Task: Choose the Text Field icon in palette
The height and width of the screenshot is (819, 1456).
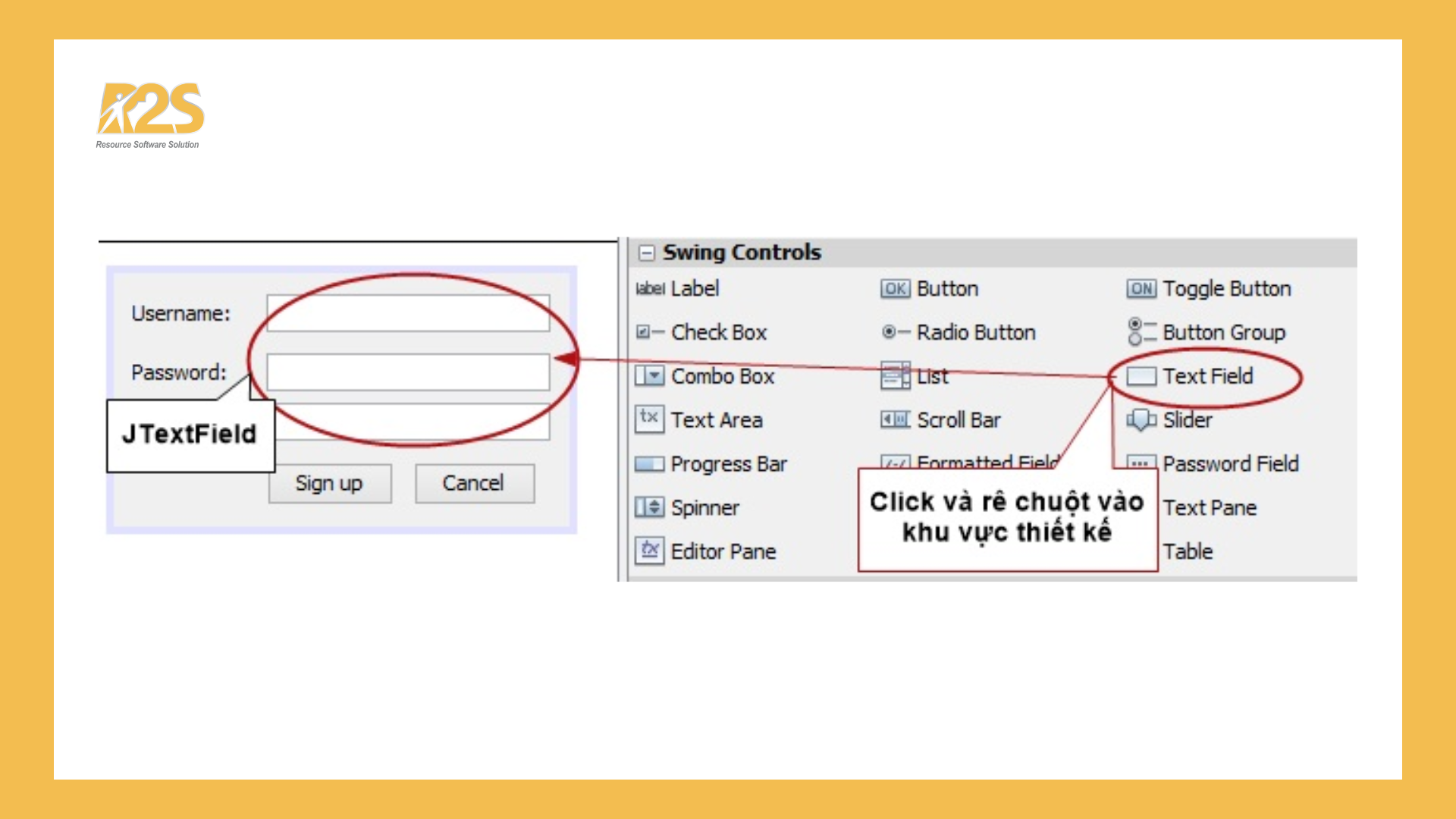Action: 1141,376
